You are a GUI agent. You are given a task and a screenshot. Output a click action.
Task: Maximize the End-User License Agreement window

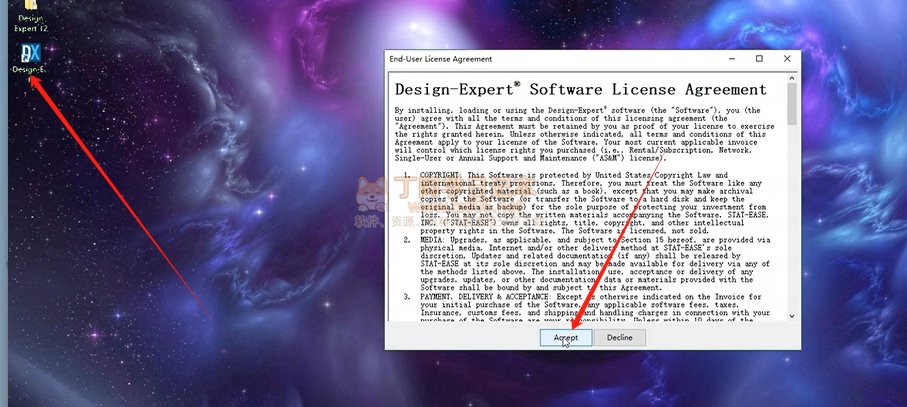point(759,58)
